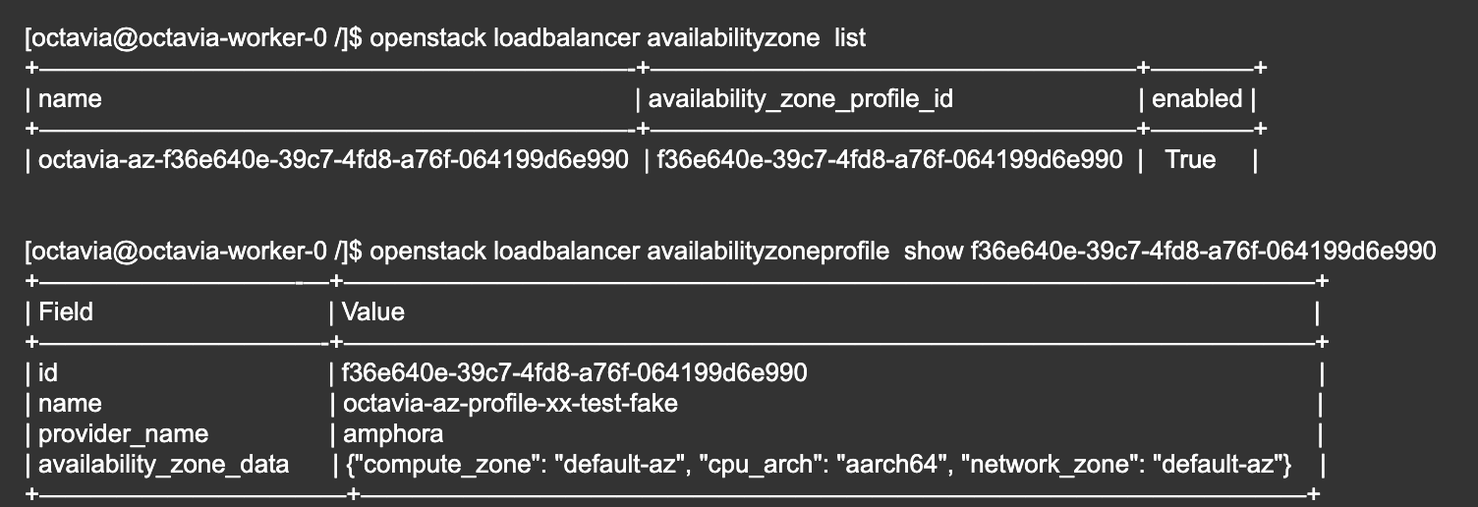Image resolution: width=1478 pixels, height=507 pixels.
Task: Click 'availabilityzoneprofile' in the second command
Action: pos(767,251)
